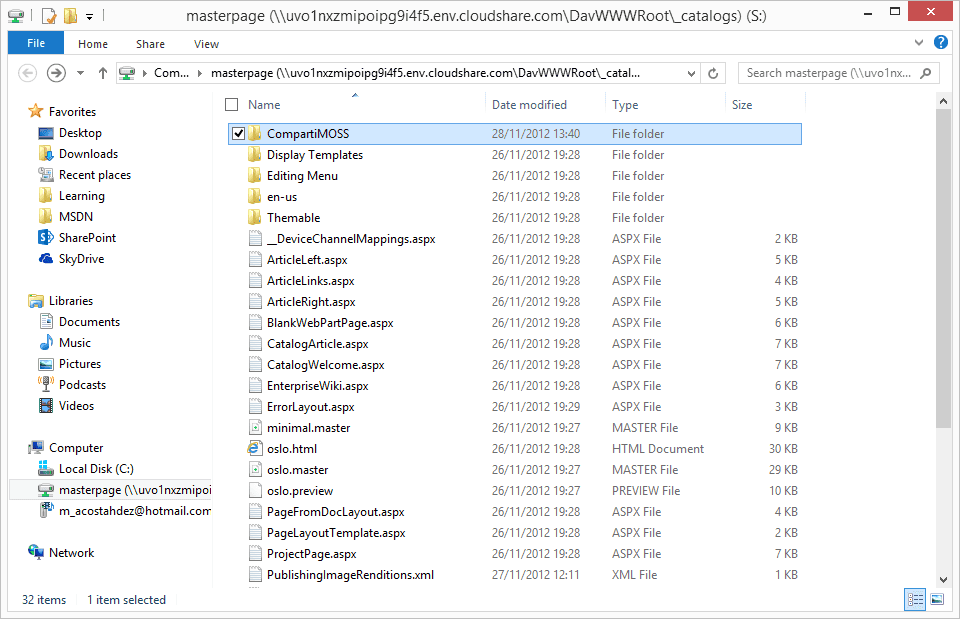Sort by the Date modified column header
960x619 pixels.
tap(530, 105)
